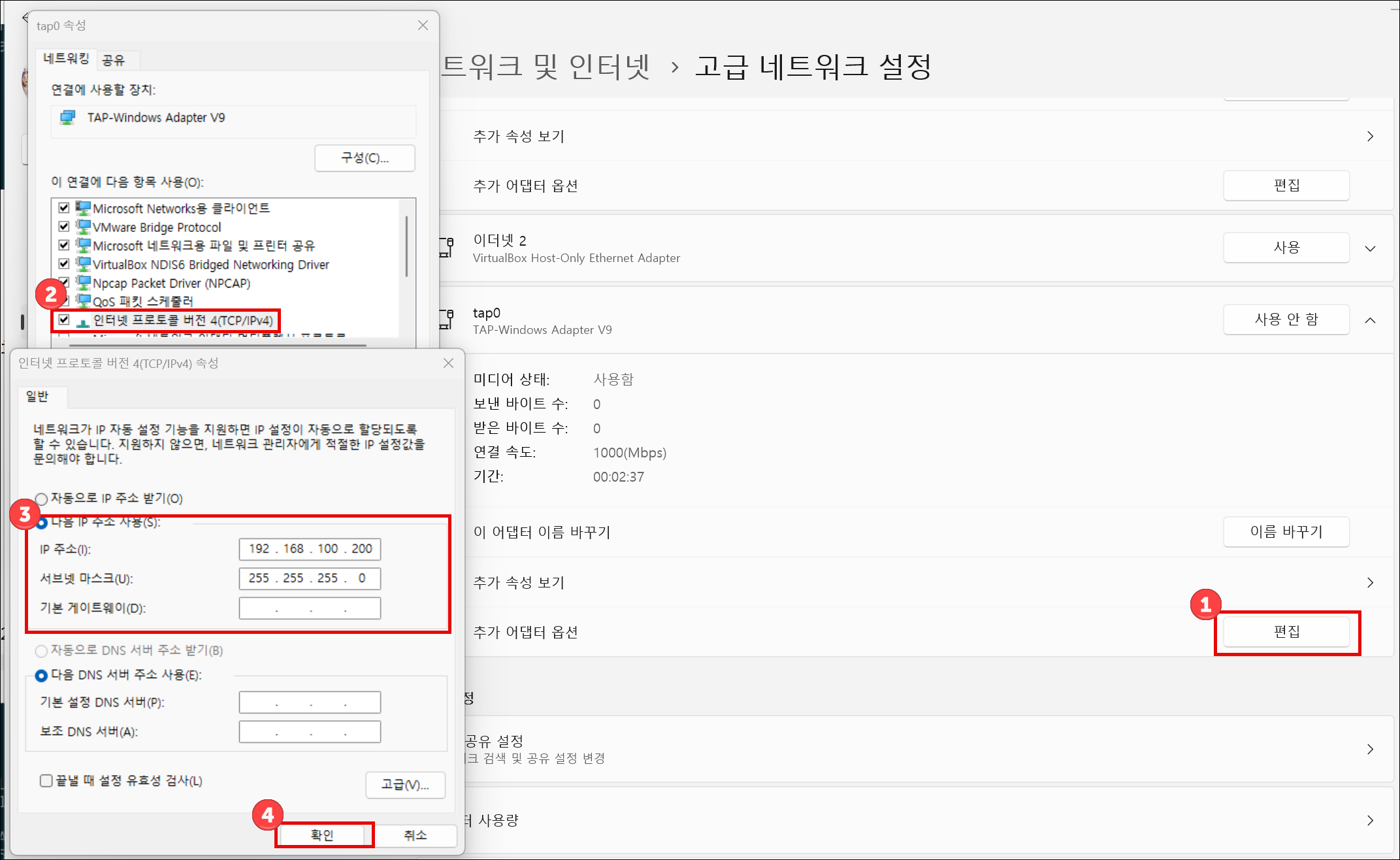Viewport: 1400px width, 860px height.
Task: Switch to the 공유 tab
Action: tap(114, 60)
